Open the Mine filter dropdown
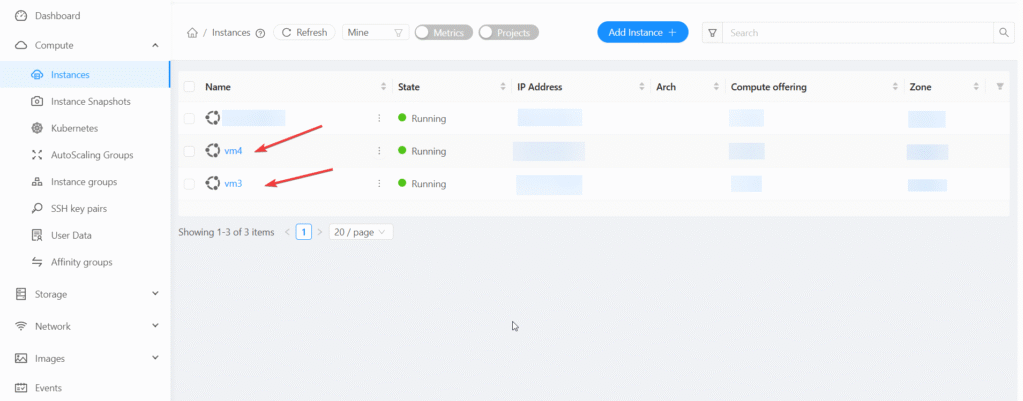1023x401 pixels. tap(375, 33)
